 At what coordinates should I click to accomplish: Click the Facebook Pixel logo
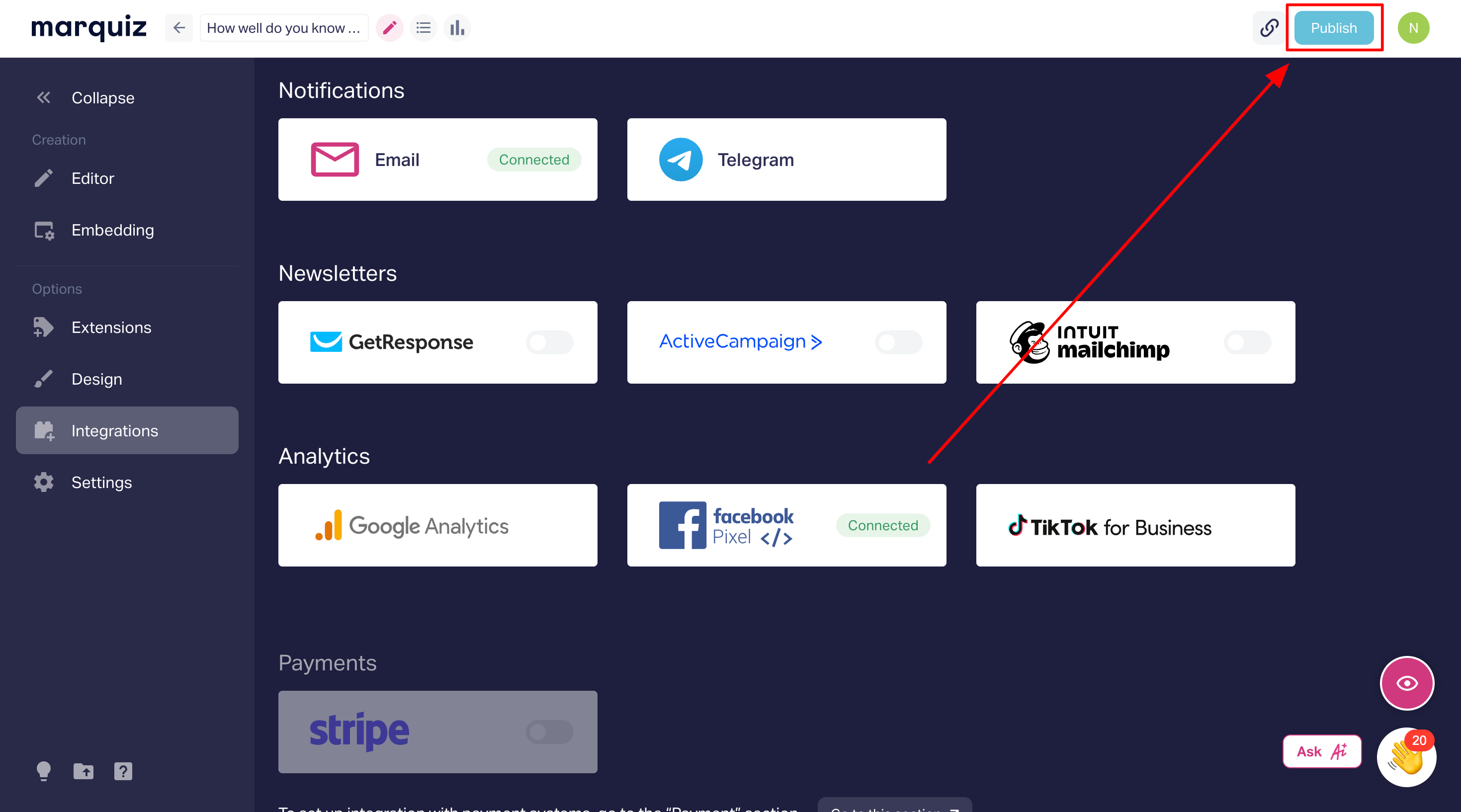coord(727,525)
